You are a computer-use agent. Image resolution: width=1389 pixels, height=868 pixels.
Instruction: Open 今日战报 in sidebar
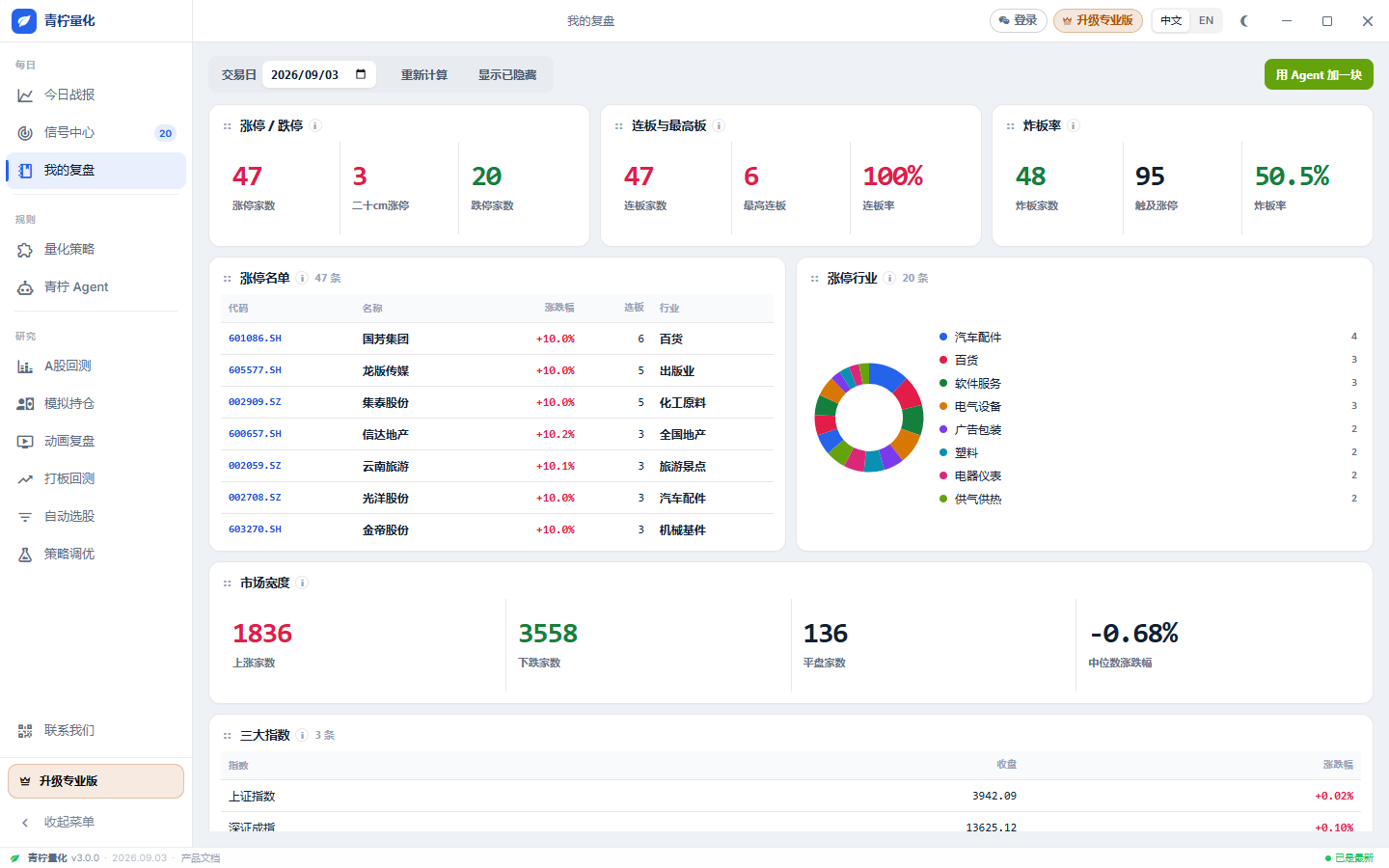(x=95, y=95)
